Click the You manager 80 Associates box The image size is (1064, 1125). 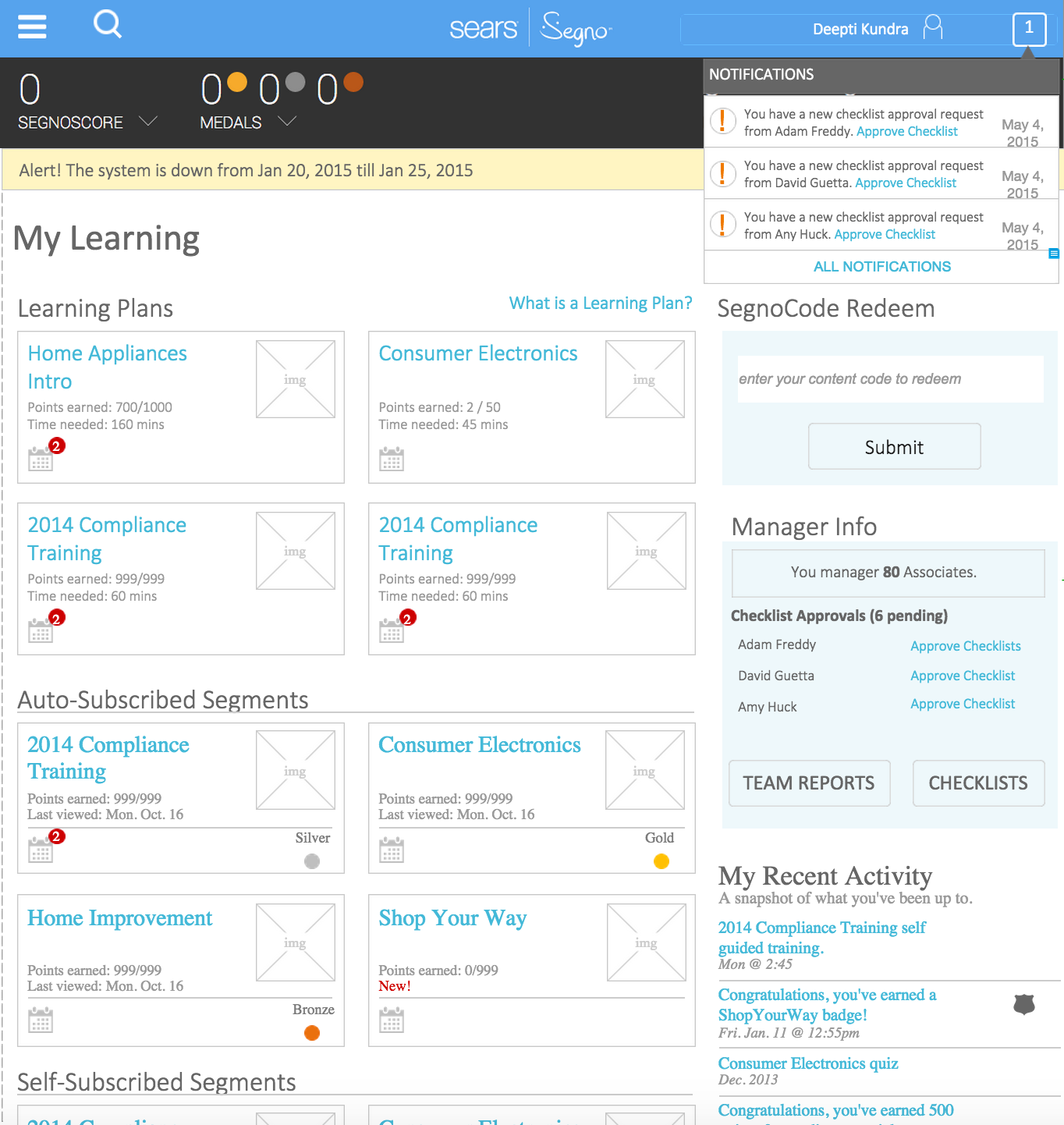[888, 573]
